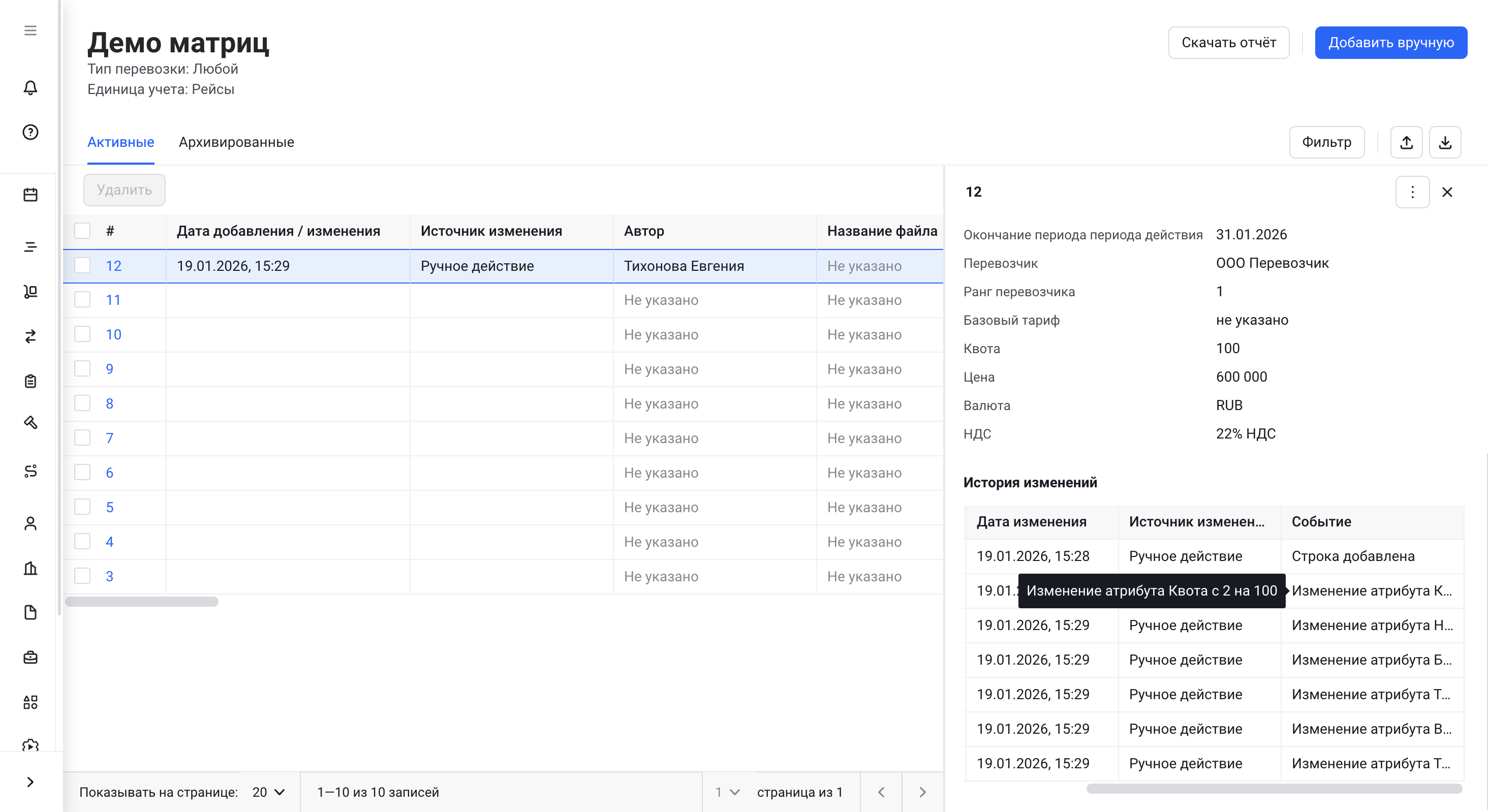Switch to Архивированные tab
The width and height of the screenshot is (1488, 812).
tap(236, 142)
